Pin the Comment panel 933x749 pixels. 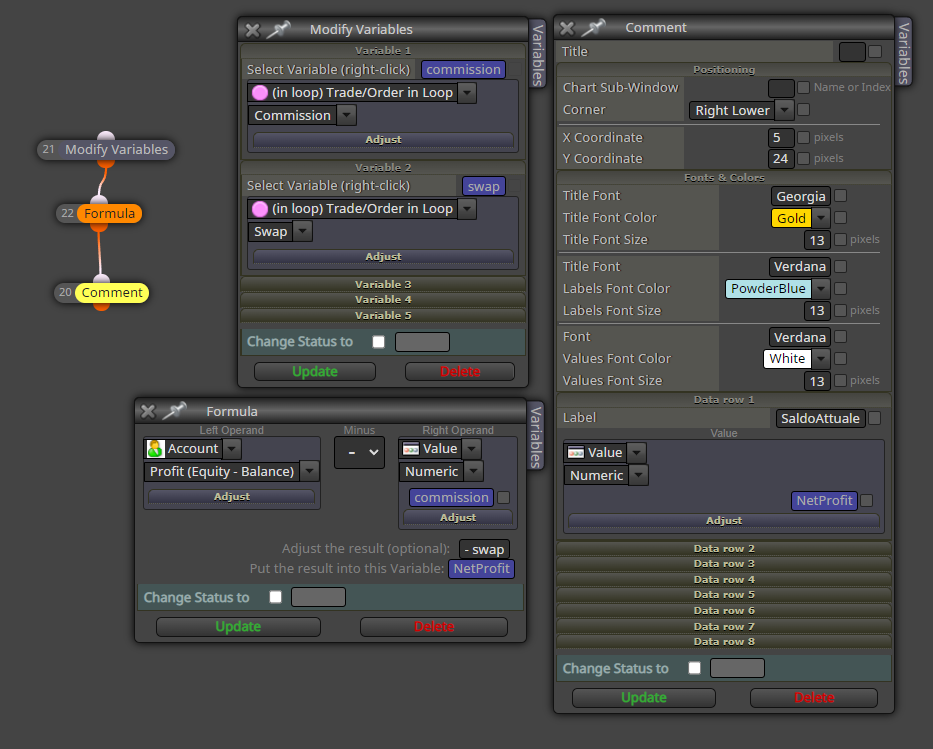click(593, 27)
